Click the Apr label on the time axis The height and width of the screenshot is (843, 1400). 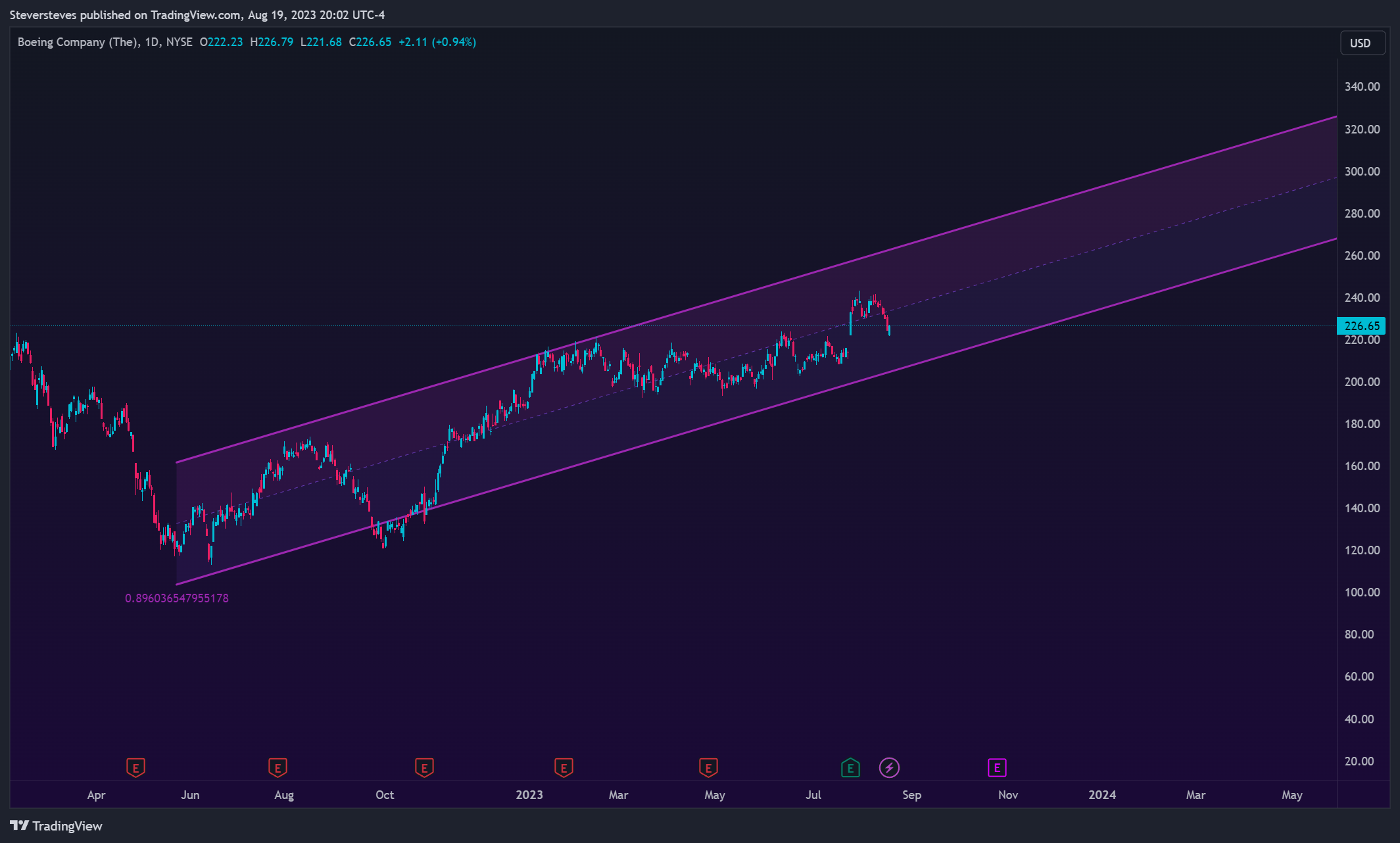[x=96, y=795]
